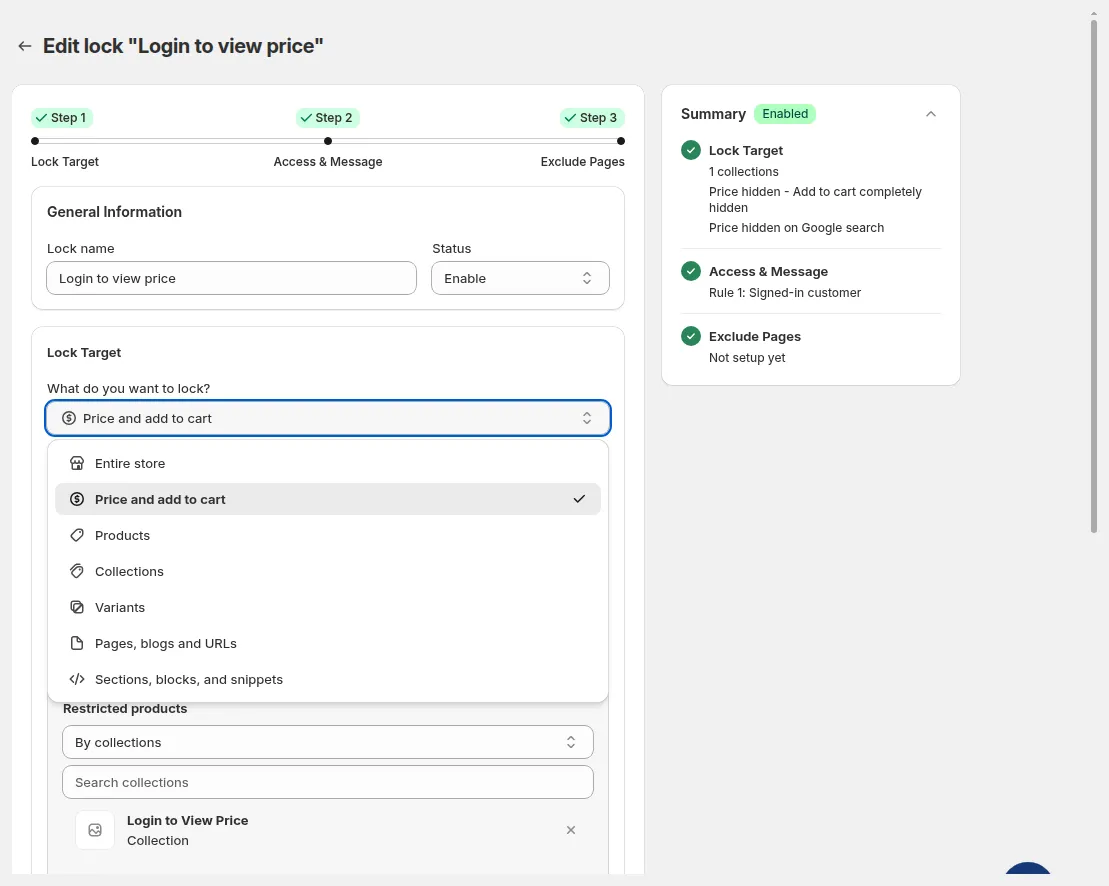Click 'Price hidden on Google search' text
1109x886 pixels.
coord(796,228)
